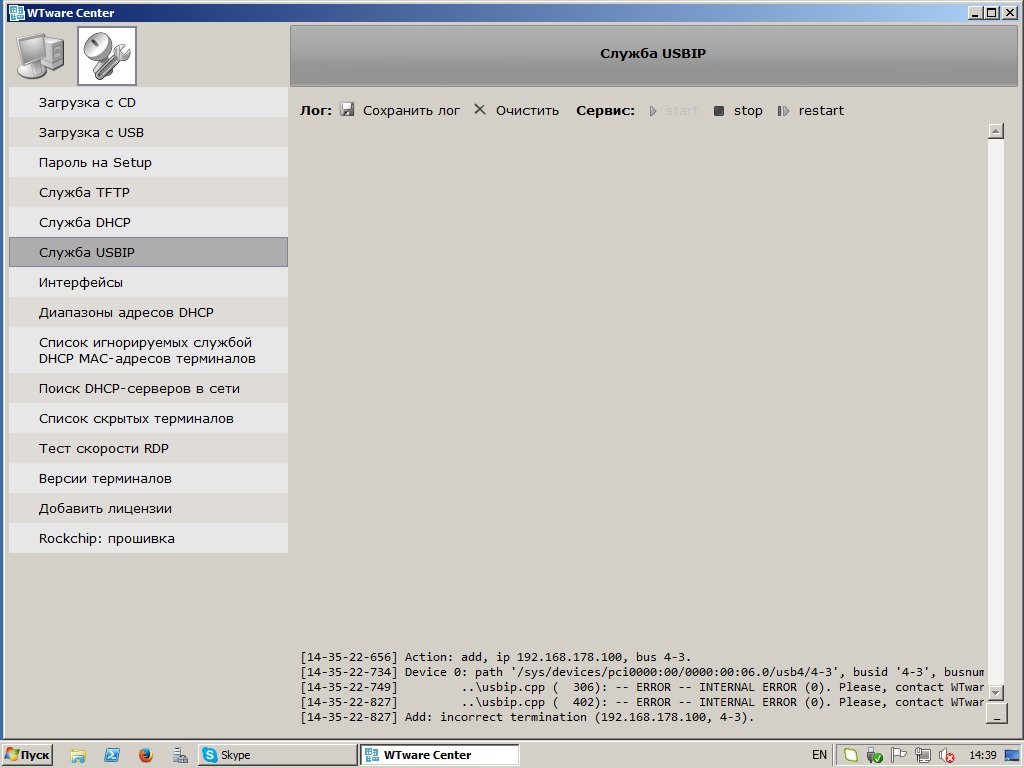Open Firefox from the taskbar
The width and height of the screenshot is (1024, 768).
pyautogui.click(x=145, y=755)
